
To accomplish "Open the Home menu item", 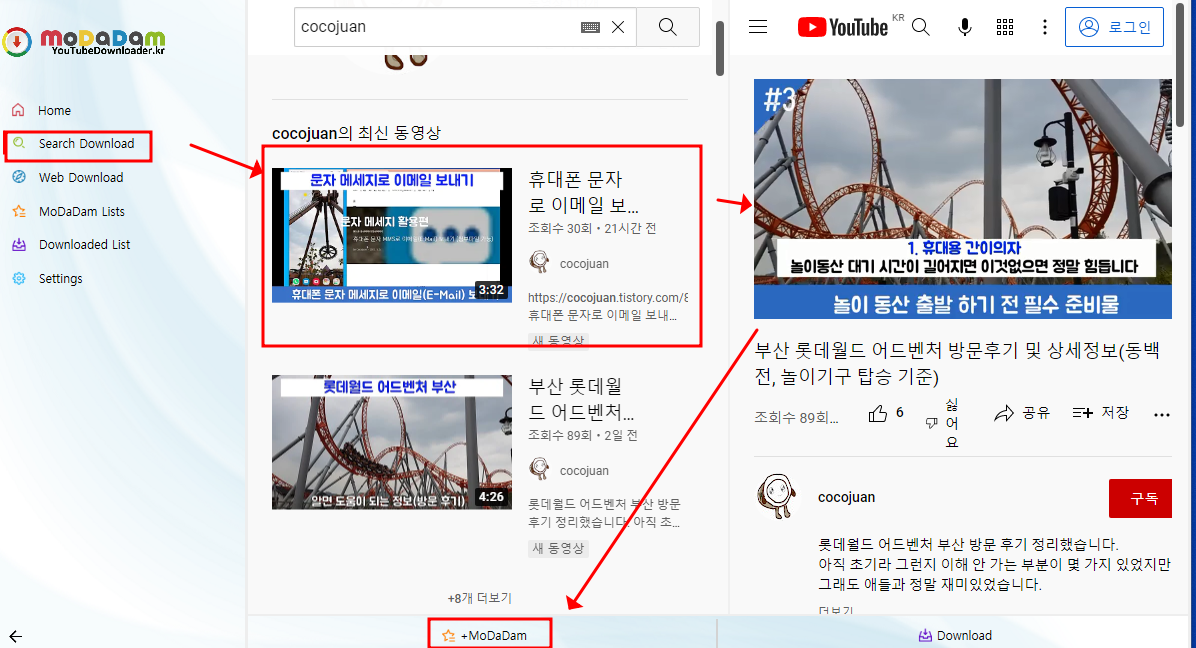I will point(54,111).
